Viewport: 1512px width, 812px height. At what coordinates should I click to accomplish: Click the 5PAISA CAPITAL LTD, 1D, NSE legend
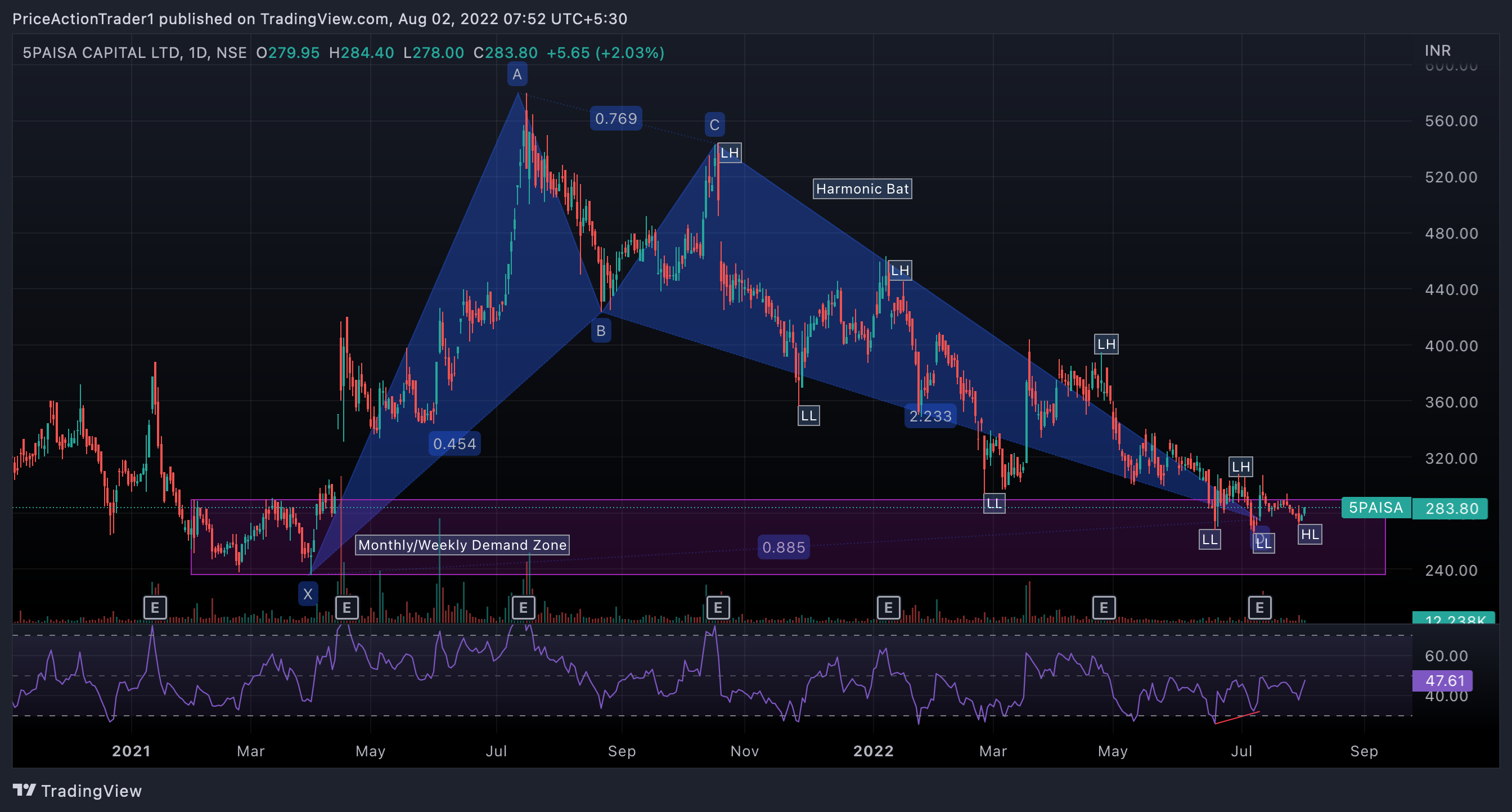point(134,53)
